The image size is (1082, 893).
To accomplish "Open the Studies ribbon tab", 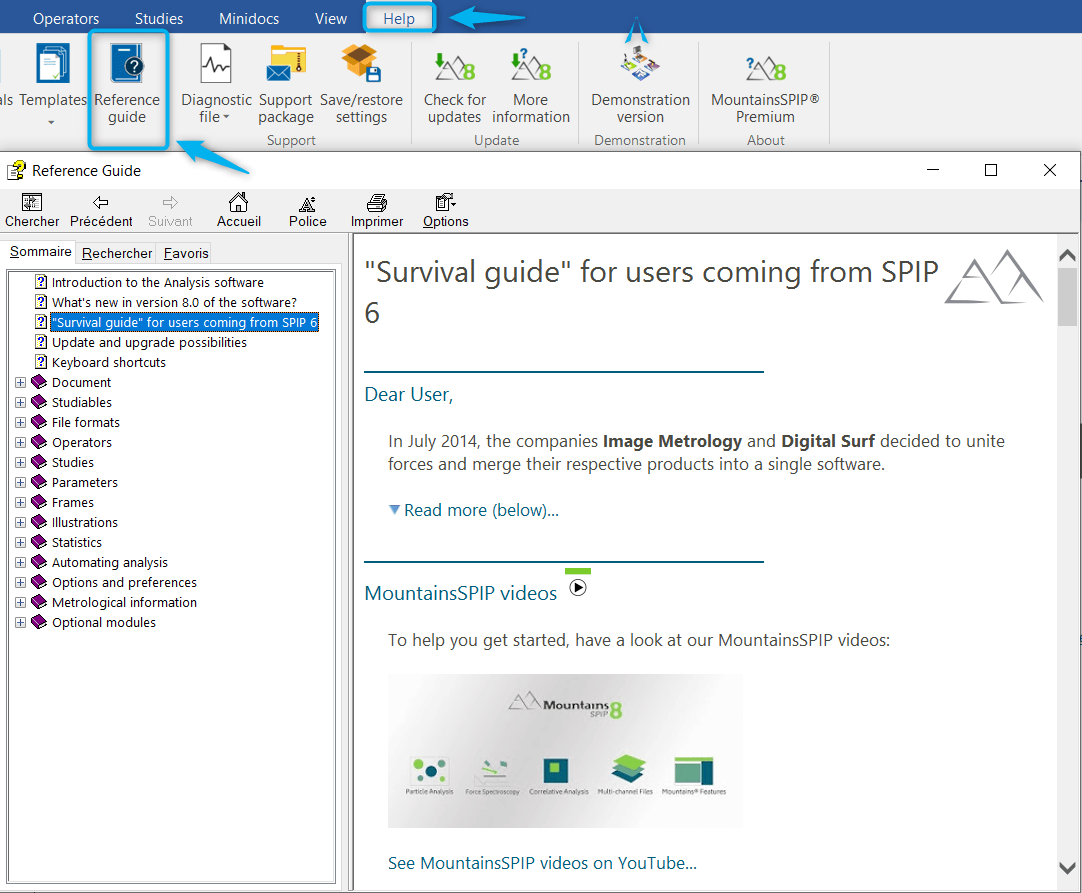I will pyautogui.click(x=159, y=18).
